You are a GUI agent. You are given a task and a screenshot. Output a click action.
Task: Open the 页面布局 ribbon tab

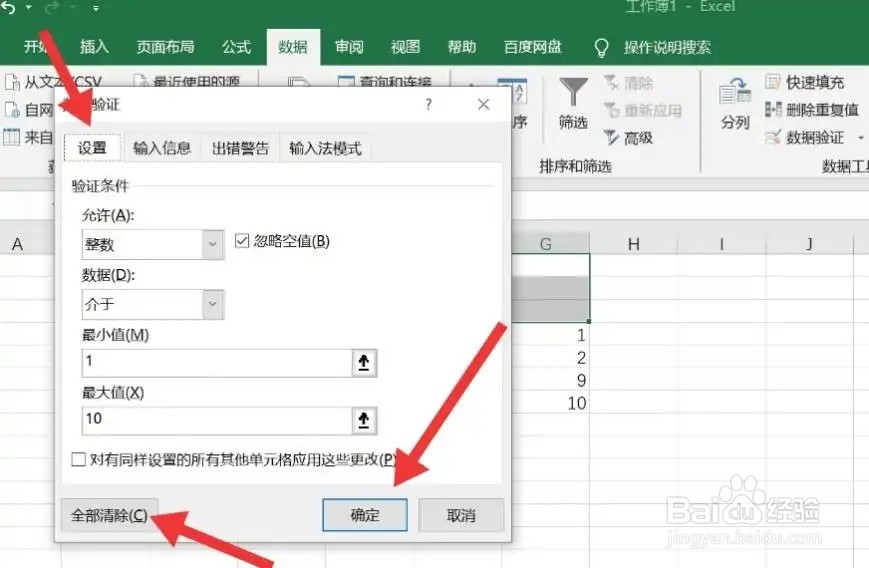click(165, 47)
